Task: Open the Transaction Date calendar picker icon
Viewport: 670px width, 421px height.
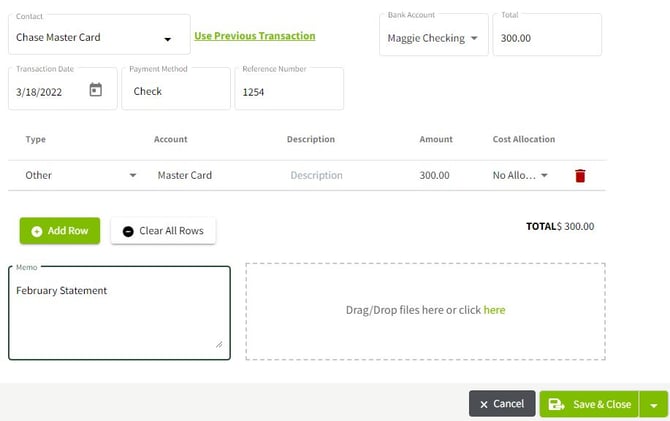Action: coord(96,90)
